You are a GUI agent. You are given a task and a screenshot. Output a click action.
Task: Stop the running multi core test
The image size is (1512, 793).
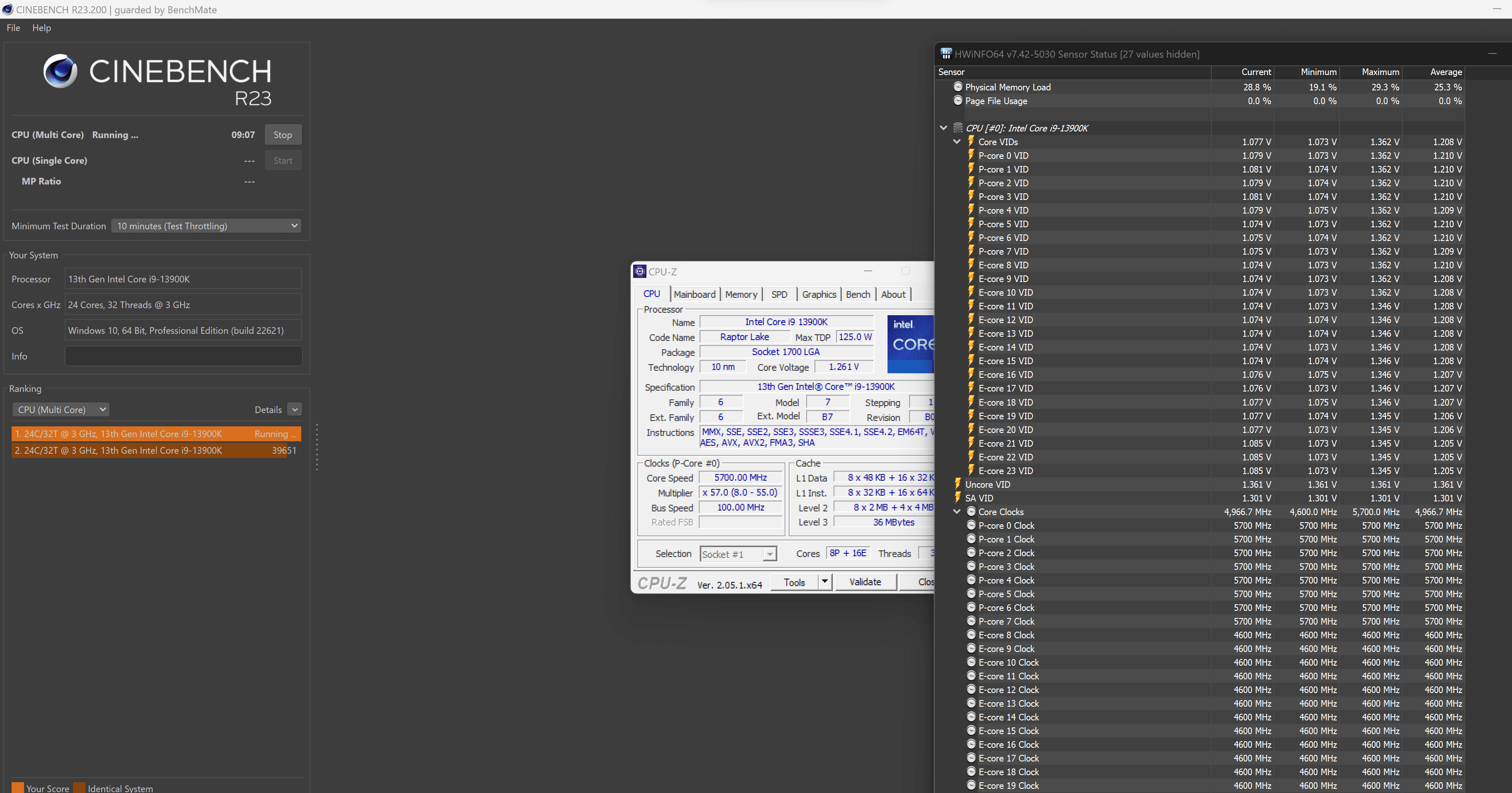pos(282,135)
